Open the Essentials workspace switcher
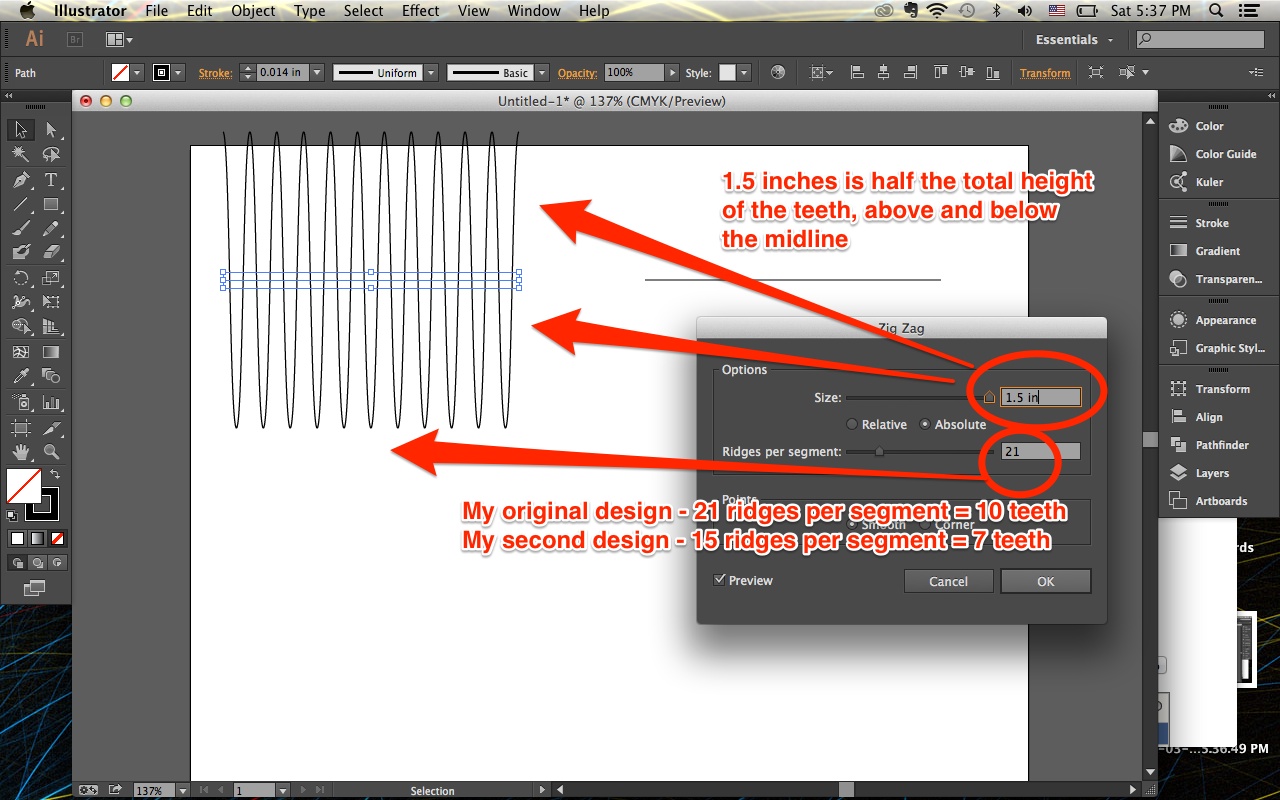 tap(1074, 39)
